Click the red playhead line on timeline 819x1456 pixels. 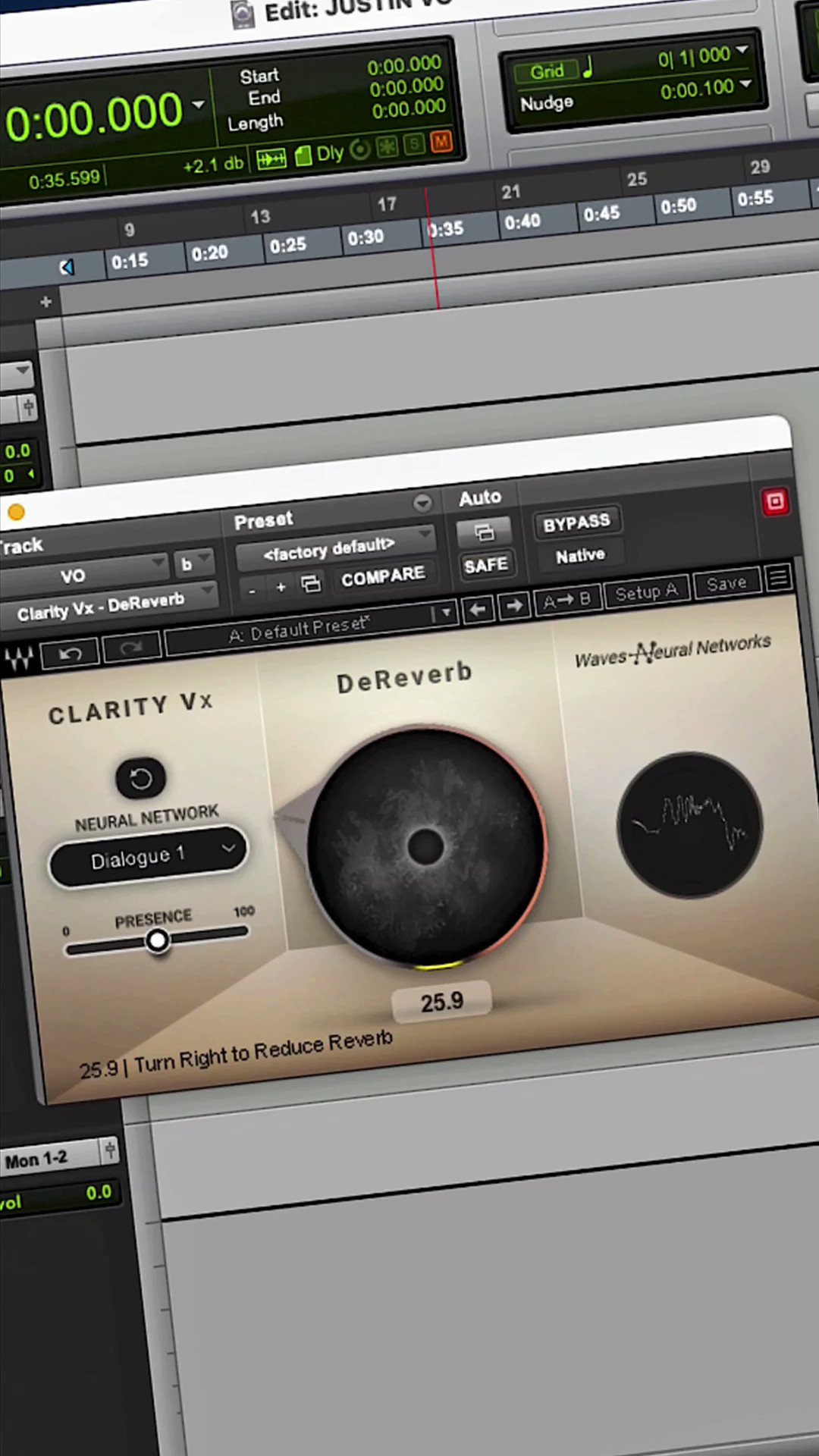pyautogui.click(x=432, y=250)
